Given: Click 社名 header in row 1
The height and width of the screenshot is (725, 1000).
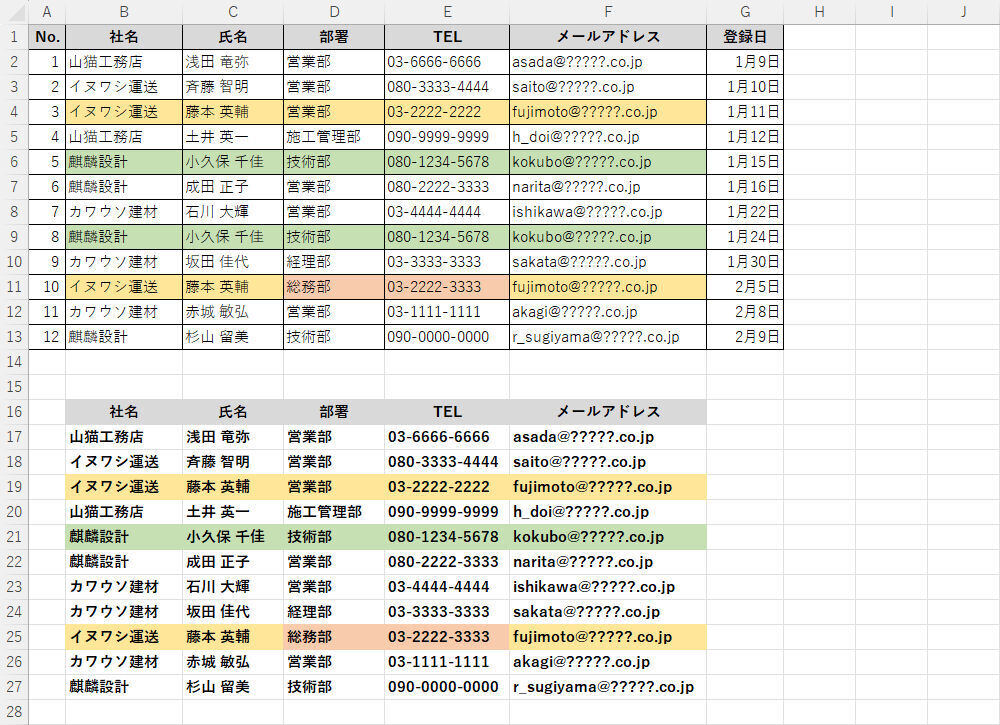Looking at the screenshot, I should pos(124,37).
